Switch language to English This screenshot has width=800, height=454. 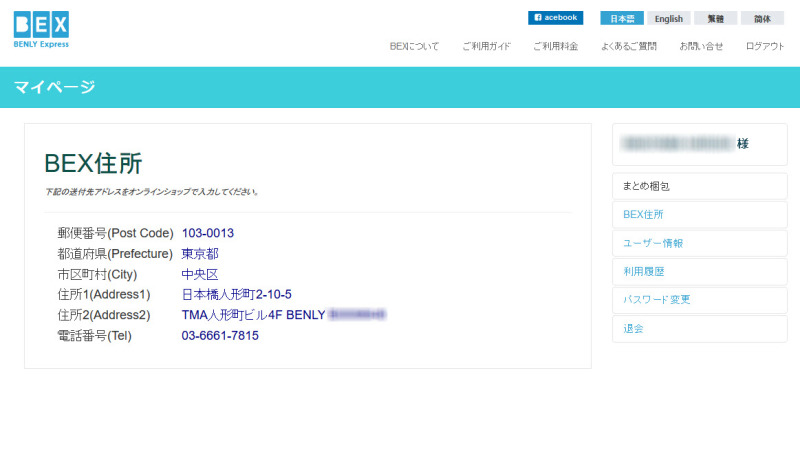click(x=668, y=18)
